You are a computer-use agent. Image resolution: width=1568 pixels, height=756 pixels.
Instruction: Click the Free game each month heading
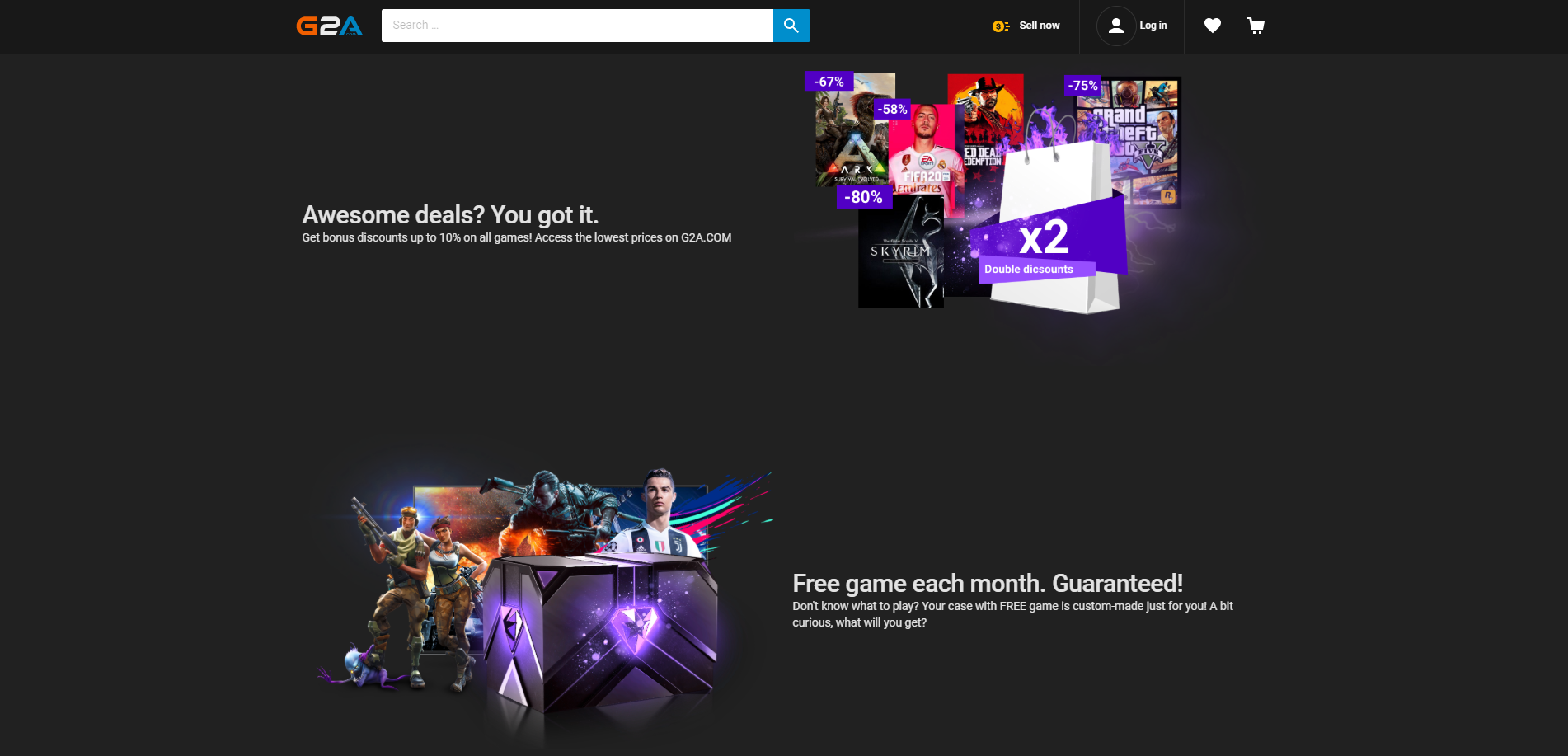988,584
